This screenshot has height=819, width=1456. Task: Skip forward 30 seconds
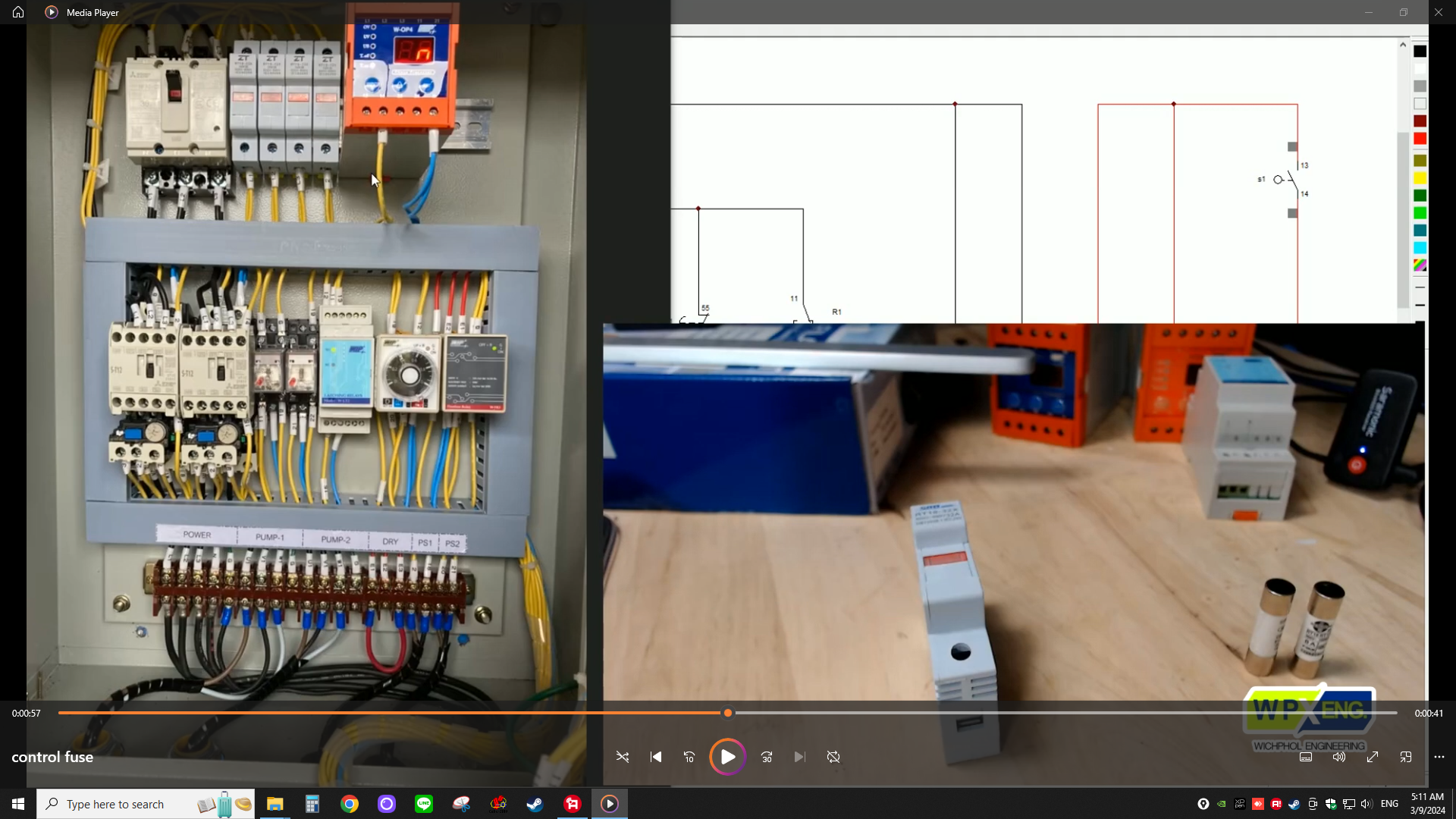click(x=767, y=757)
